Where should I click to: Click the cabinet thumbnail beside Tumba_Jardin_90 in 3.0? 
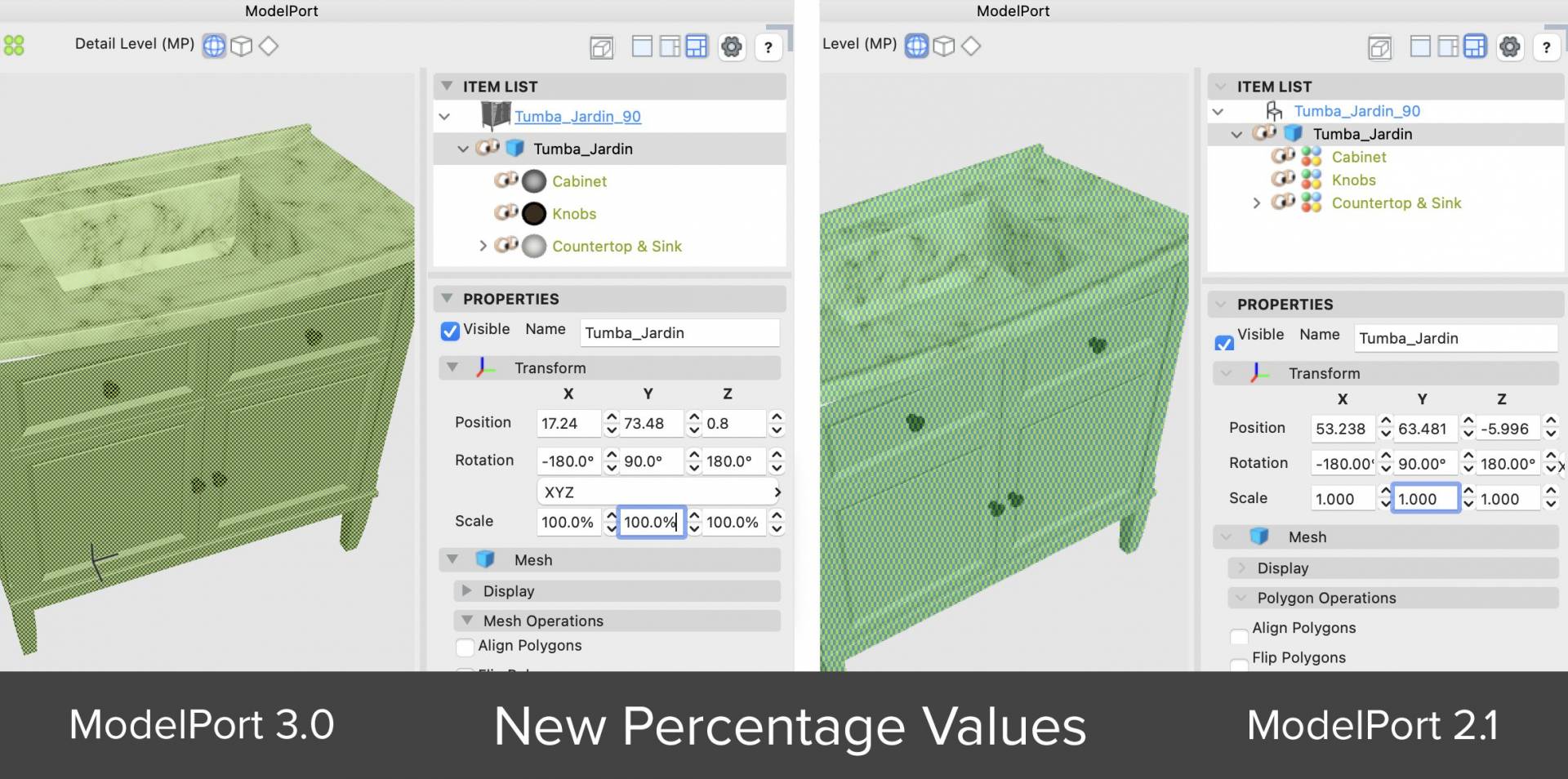496,116
